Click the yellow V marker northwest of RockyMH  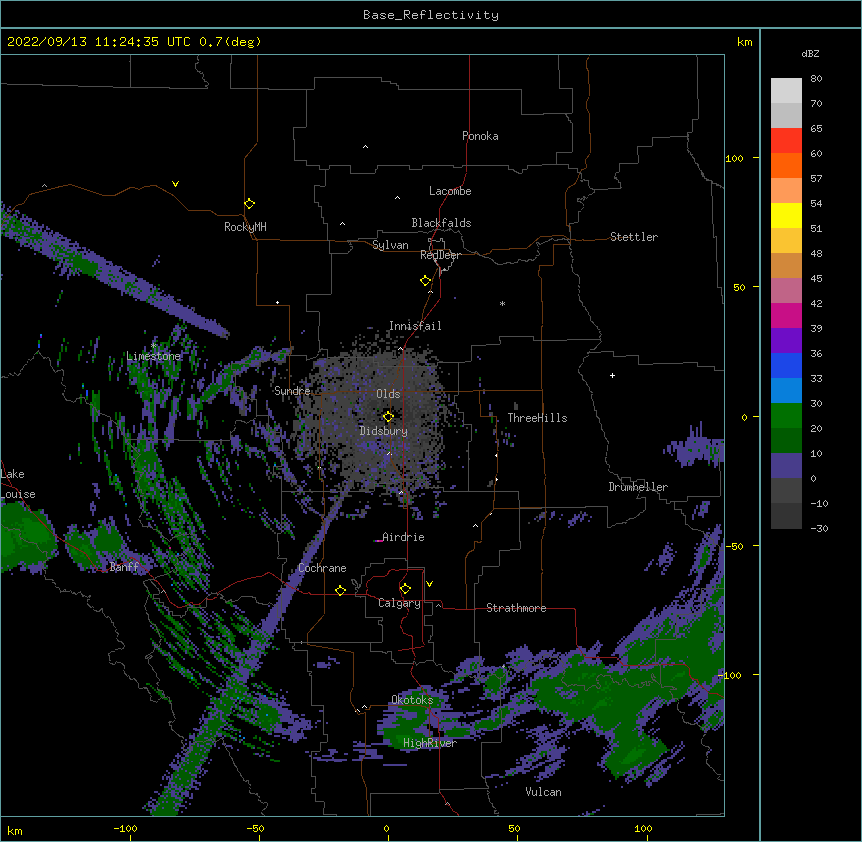[175, 184]
